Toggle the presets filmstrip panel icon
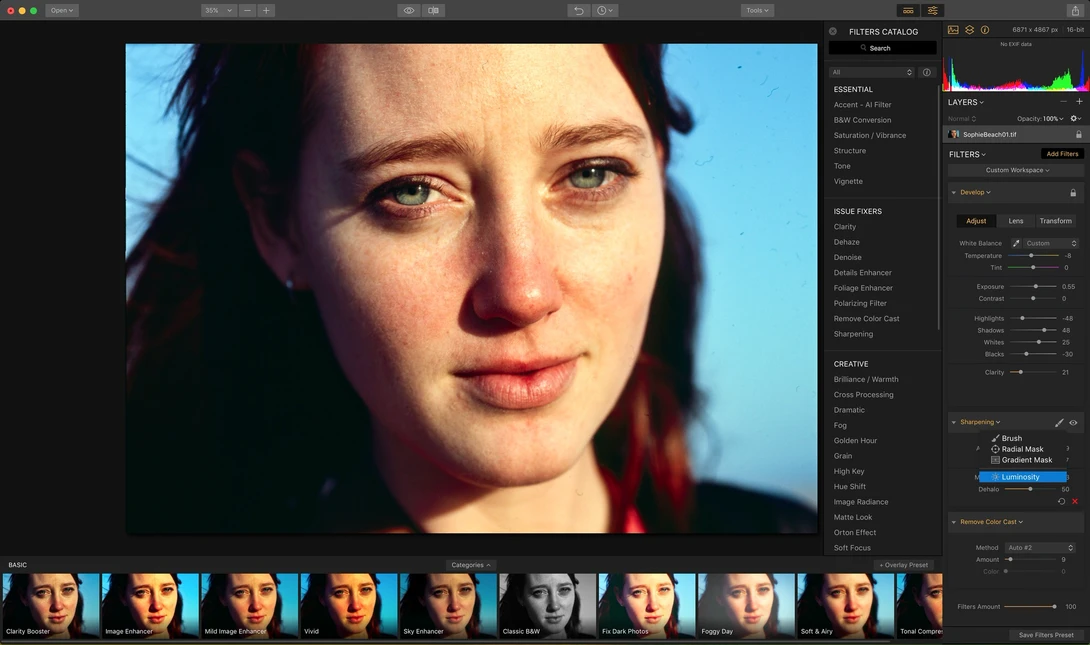Image resolution: width=1090 pixels, height=645 pixels. (x=908, y=10)
